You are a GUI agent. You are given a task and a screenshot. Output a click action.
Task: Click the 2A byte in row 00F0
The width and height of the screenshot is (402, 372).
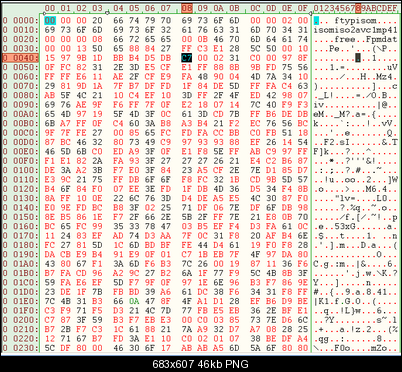pyautogui.click(x=97, y=161)
